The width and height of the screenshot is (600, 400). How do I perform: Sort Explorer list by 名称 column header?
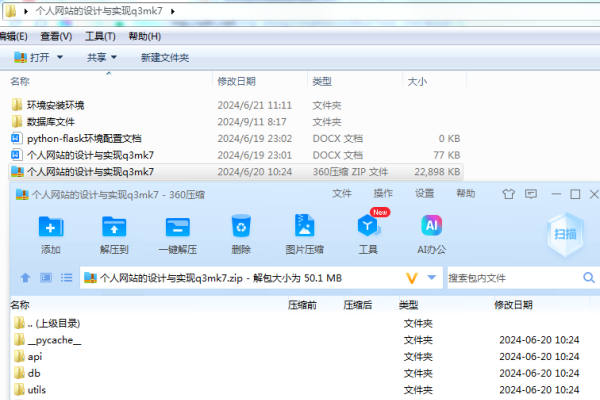tap(20, 81)
